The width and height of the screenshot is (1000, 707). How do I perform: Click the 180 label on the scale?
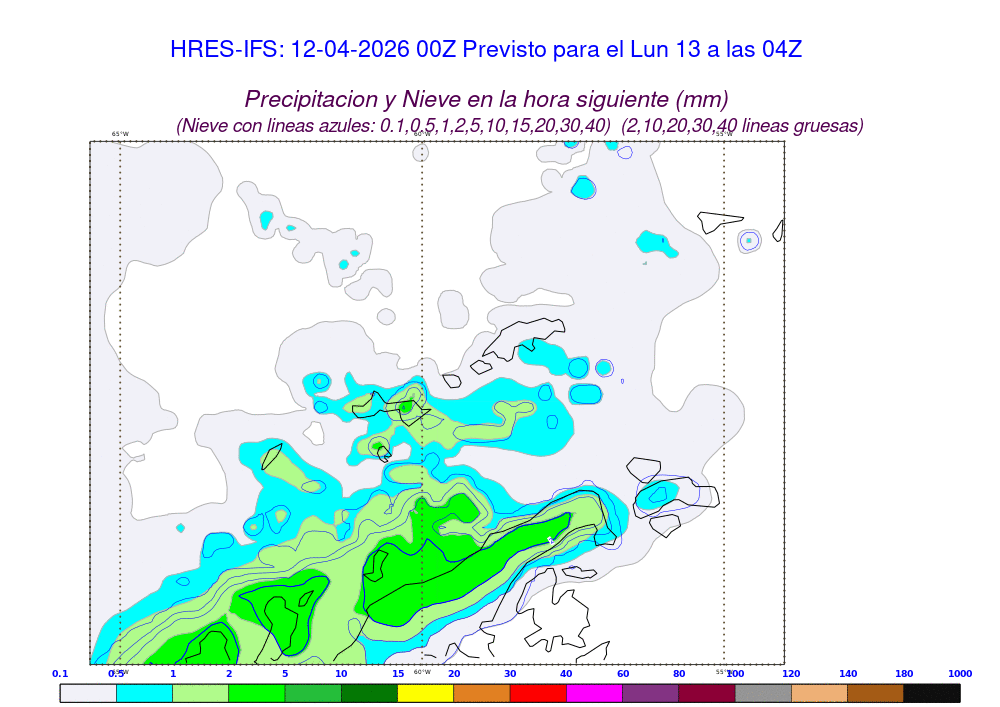[903, 674]
